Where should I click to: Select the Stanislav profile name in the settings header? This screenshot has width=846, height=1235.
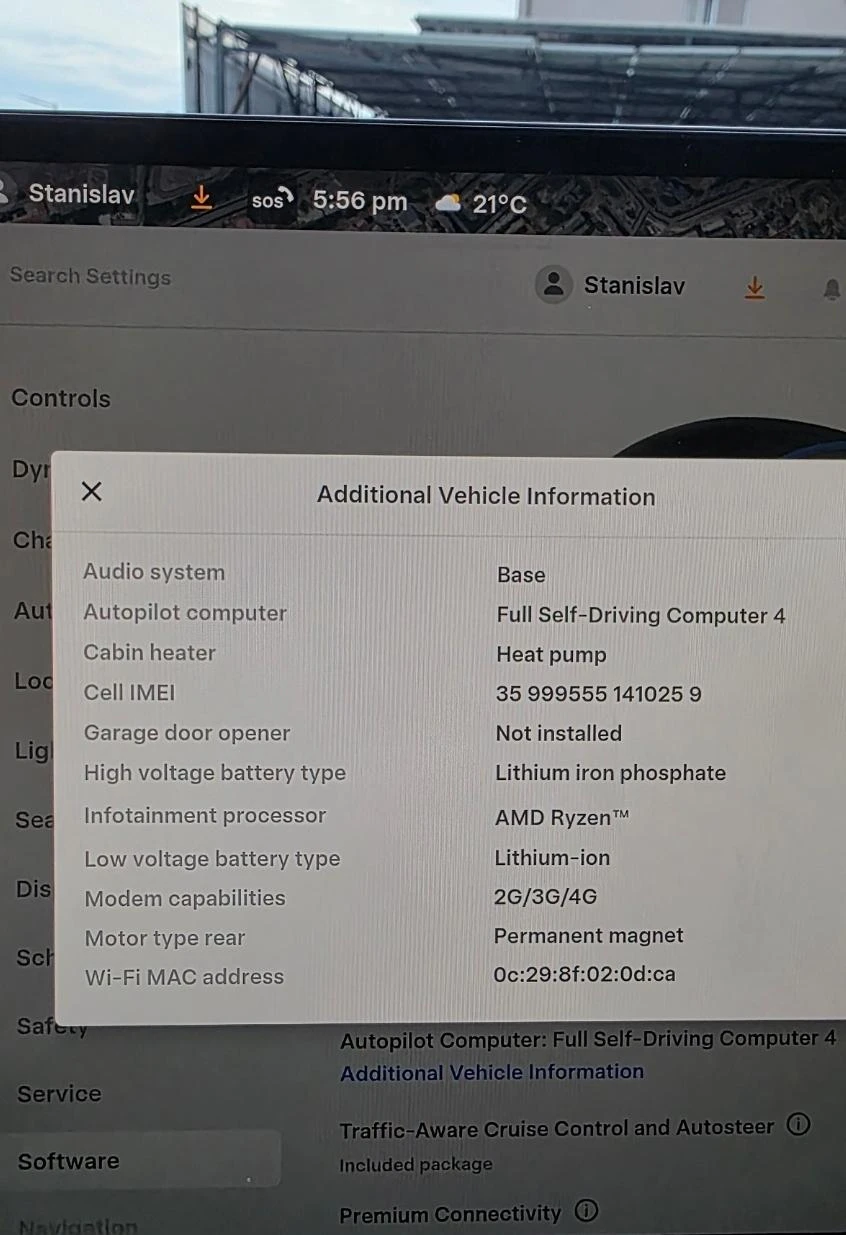pos(634,286)
